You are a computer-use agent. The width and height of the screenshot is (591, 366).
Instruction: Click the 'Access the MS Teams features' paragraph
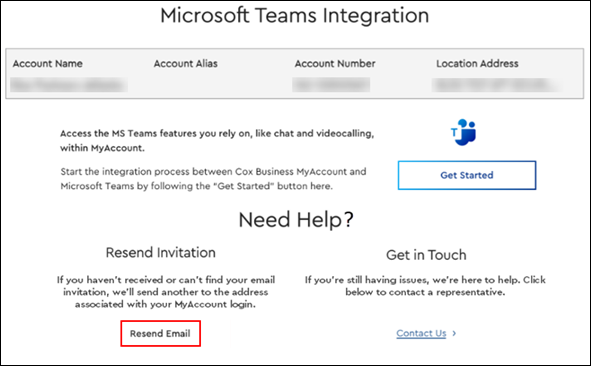[217, 141]
